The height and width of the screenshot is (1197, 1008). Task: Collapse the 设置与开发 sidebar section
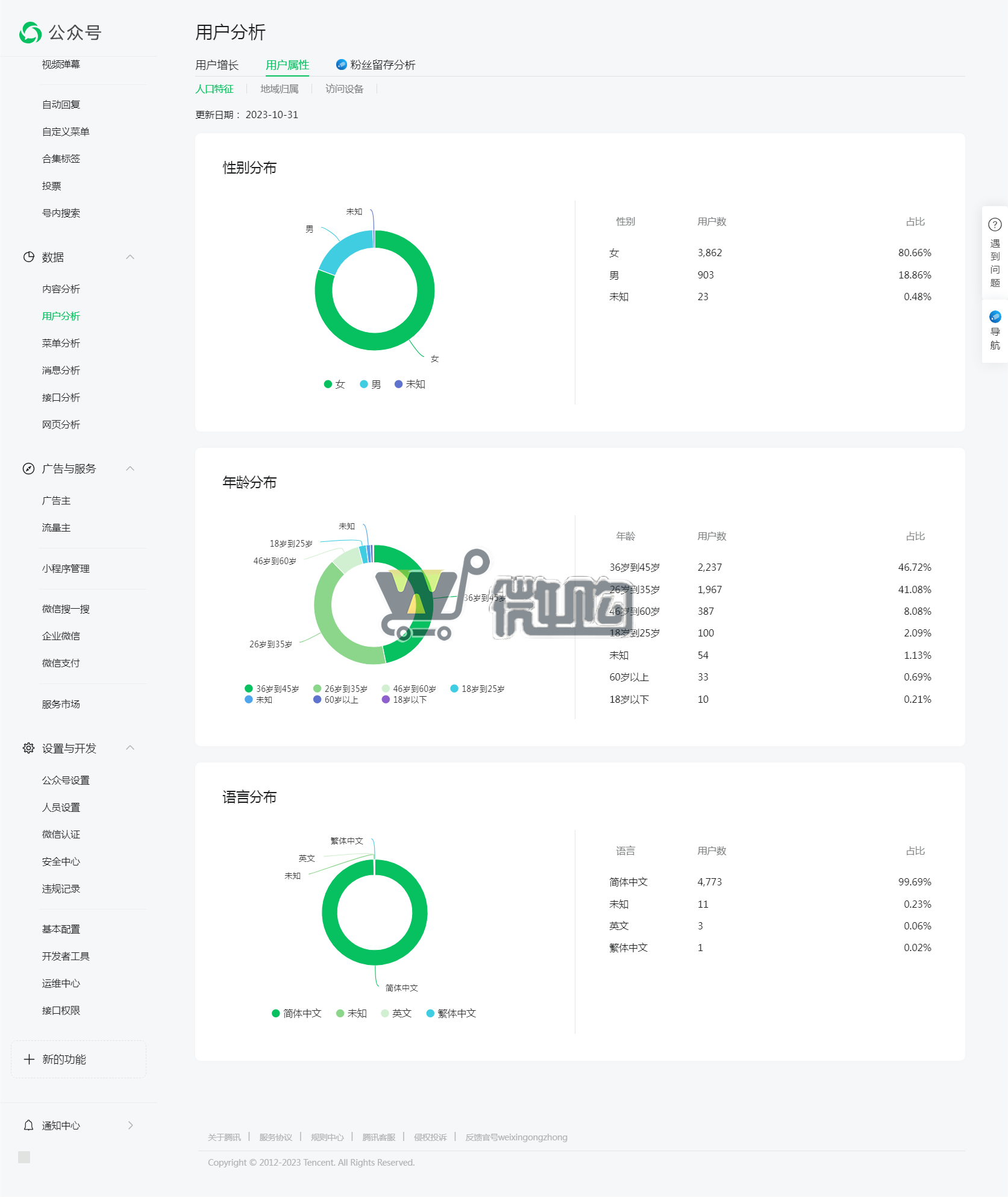coord(130,748)
